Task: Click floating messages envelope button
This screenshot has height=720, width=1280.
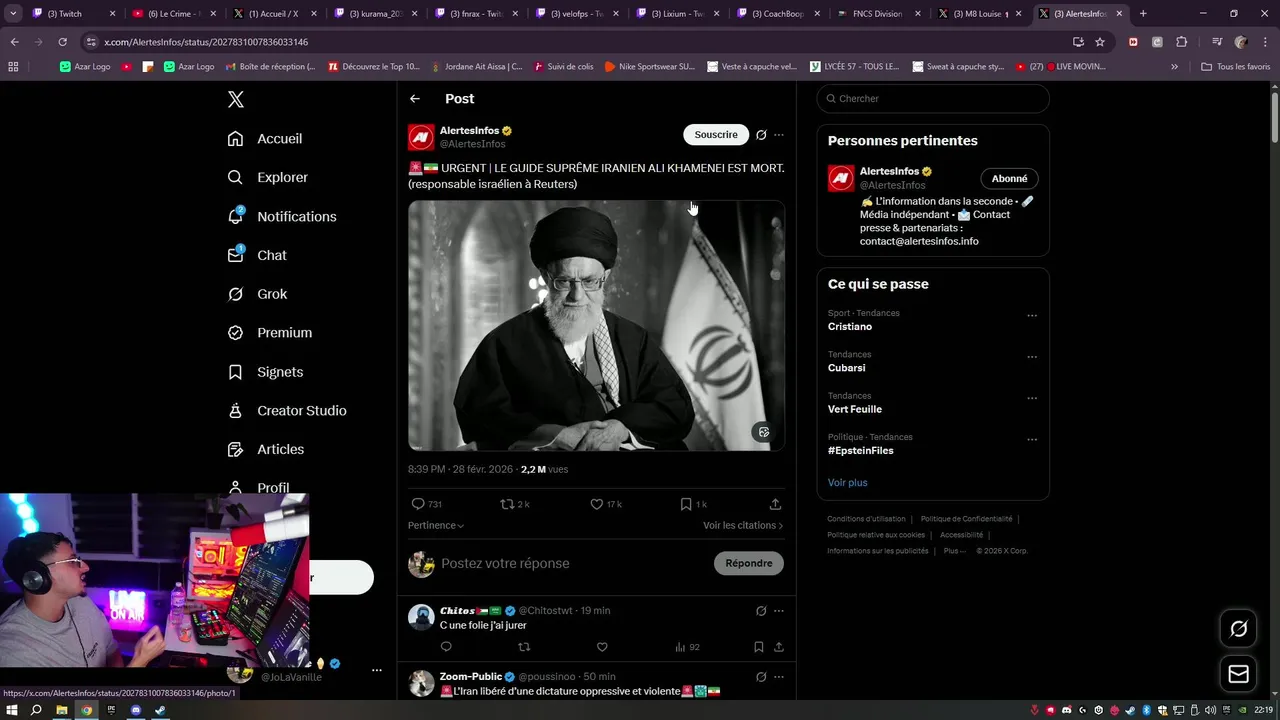Action: (x=1239, y=674)
